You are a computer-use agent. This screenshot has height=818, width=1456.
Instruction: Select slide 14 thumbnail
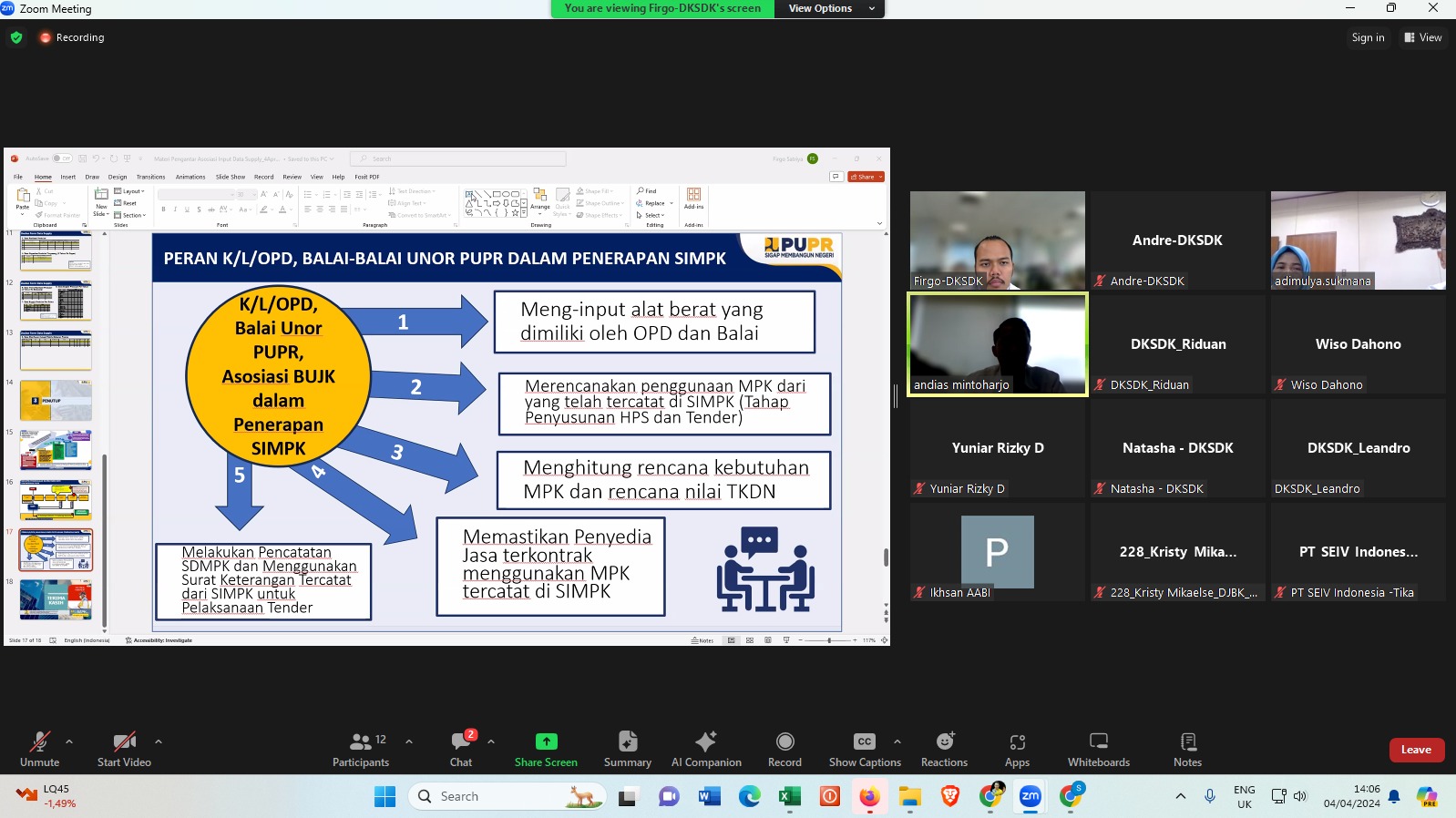(x=56, y=401)
